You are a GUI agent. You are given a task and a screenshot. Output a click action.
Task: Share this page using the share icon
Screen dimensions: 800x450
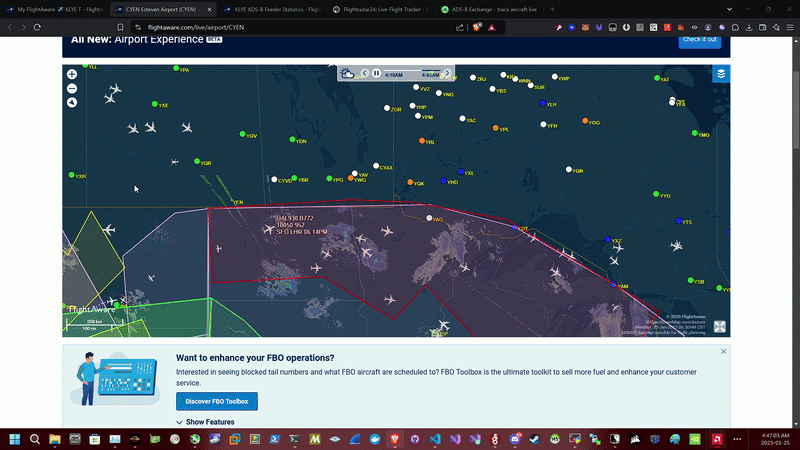[460, 27]
